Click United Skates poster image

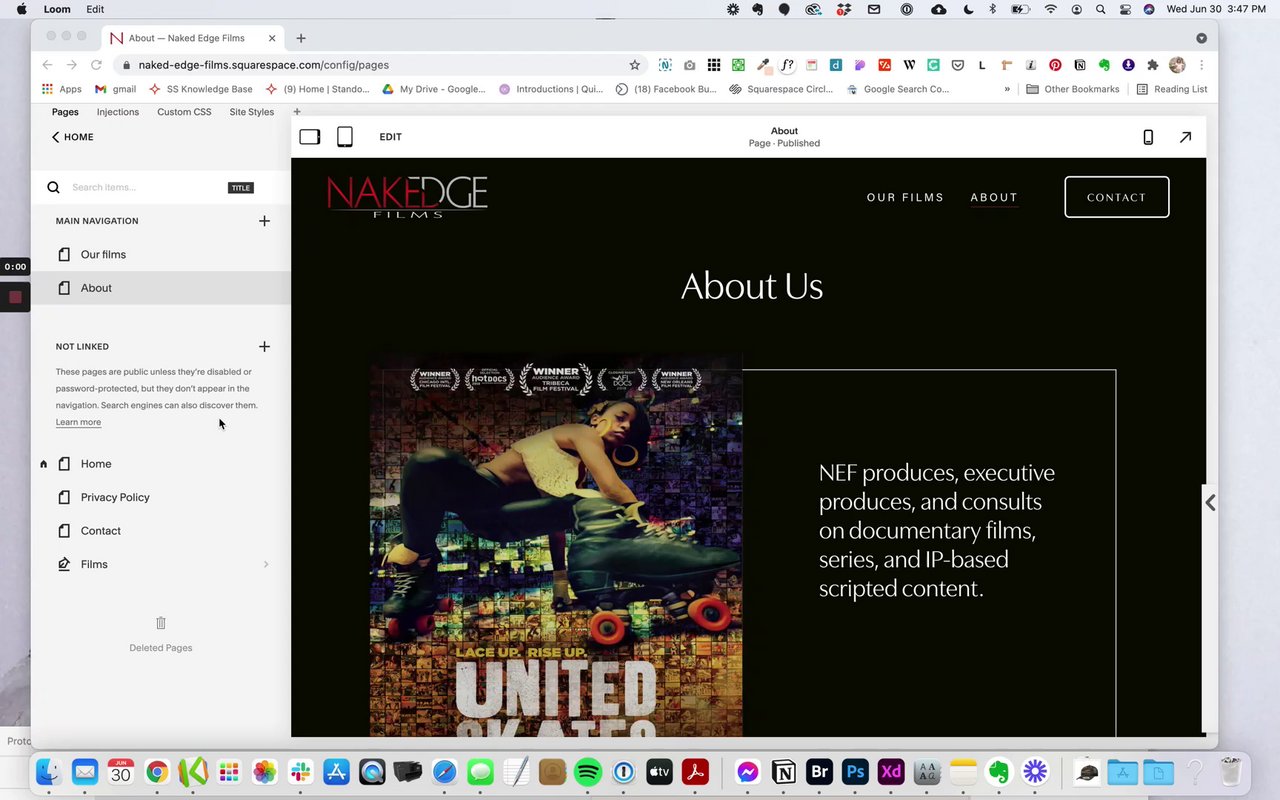coord(556,546)
